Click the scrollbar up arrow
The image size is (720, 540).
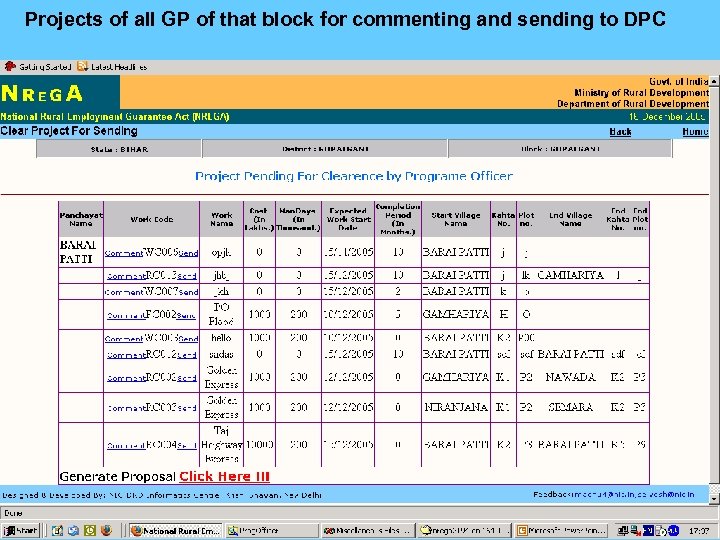[x=714, y=81]
